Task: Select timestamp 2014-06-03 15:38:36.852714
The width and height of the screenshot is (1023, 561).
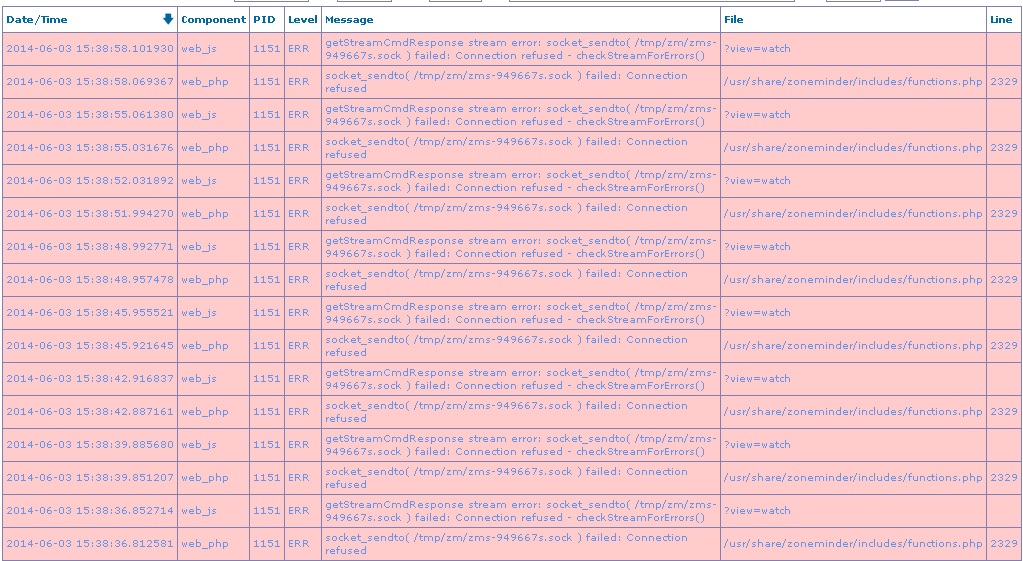Action: click(90, 510)
